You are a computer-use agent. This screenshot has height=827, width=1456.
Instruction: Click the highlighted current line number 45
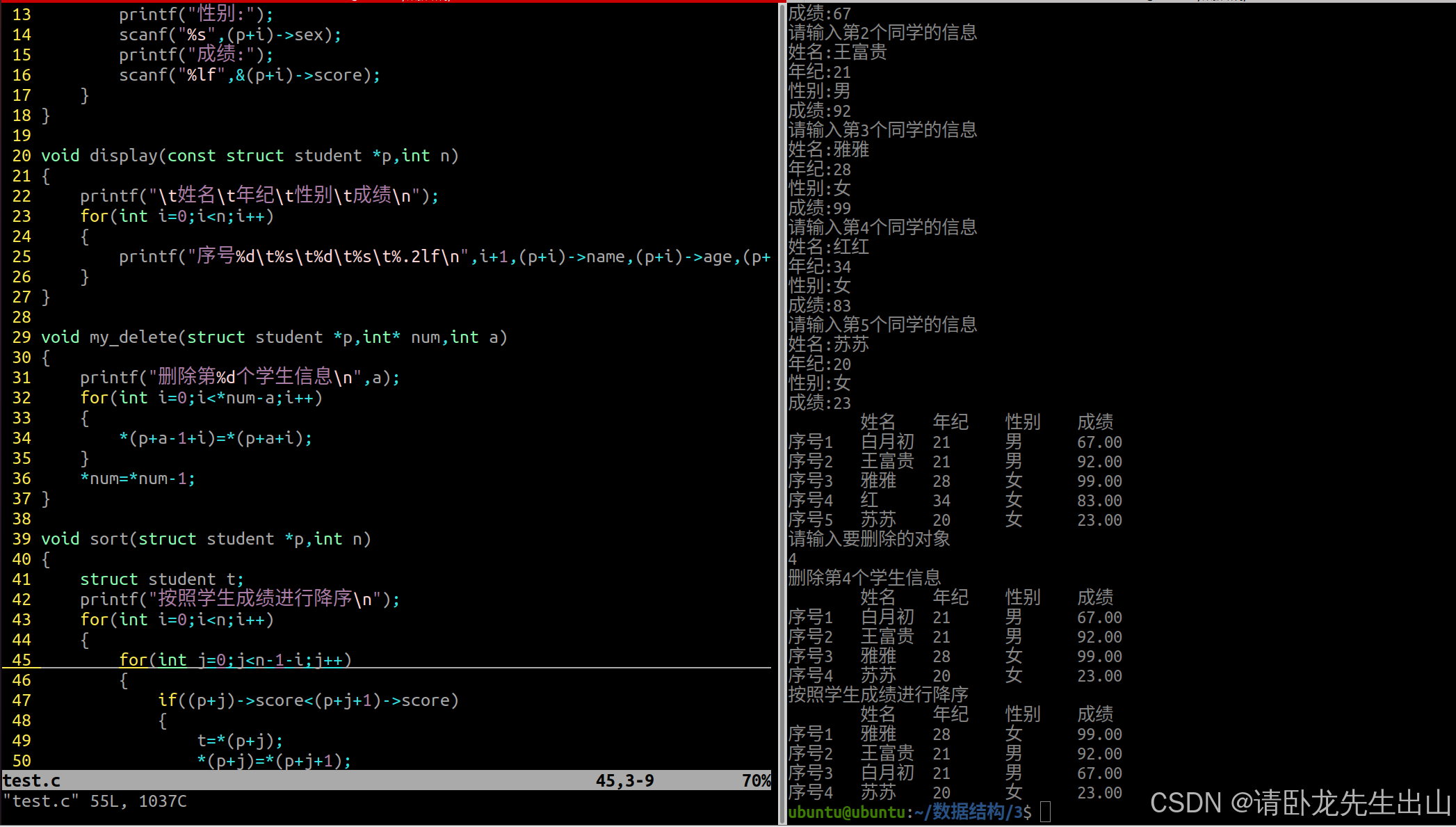pos(21,659)
